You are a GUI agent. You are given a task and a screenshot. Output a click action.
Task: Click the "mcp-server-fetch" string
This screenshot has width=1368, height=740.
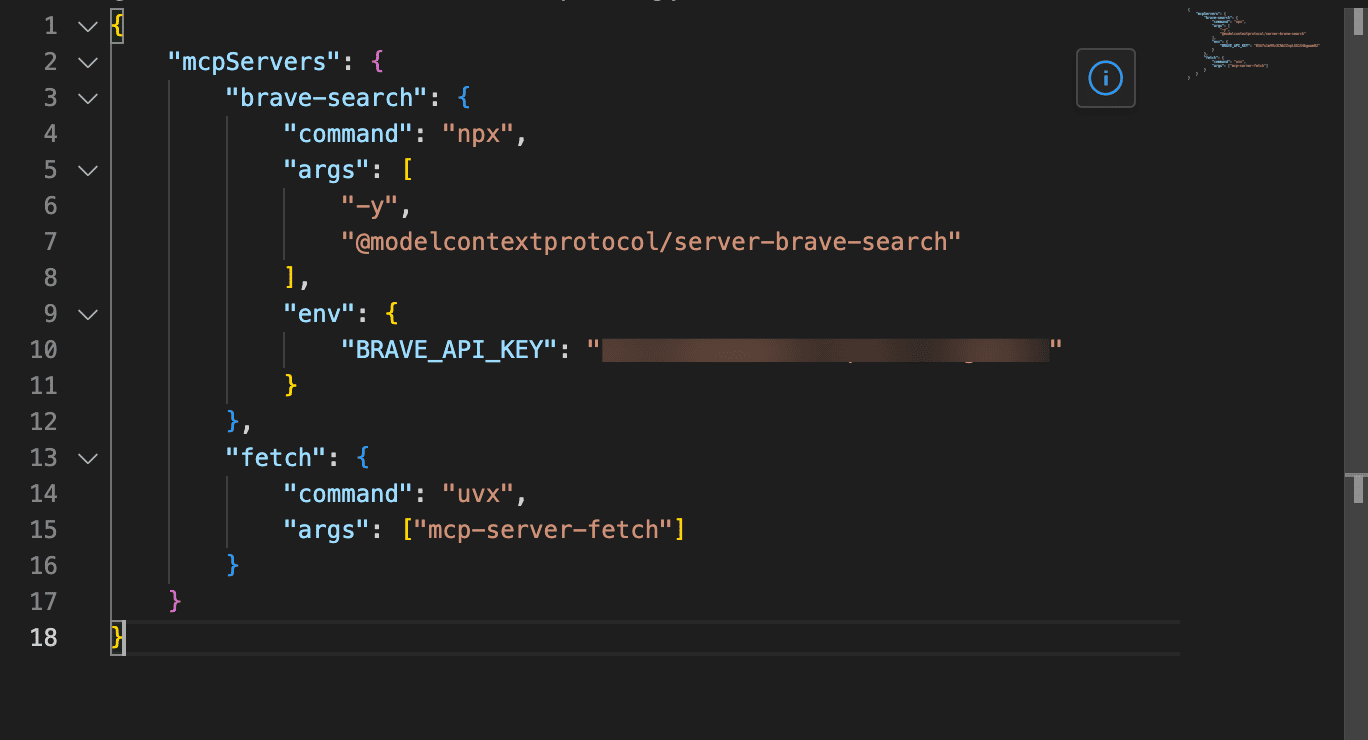(x=543, y=530)
